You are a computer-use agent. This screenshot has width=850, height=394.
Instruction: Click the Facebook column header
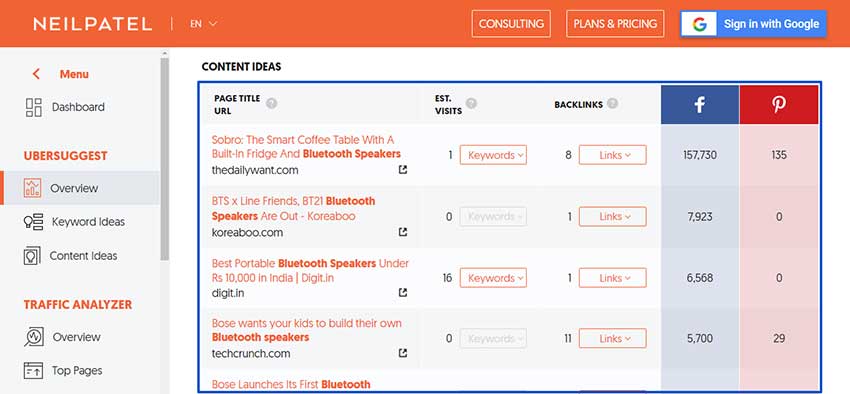[x=700, y=105]
